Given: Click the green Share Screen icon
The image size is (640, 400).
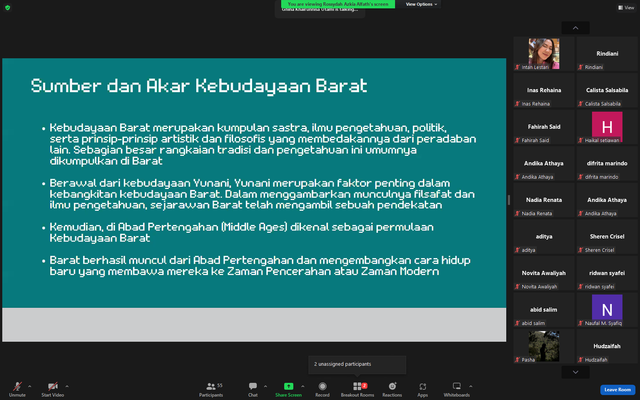Looking at the screenshot, I should [x=289, y=386].
